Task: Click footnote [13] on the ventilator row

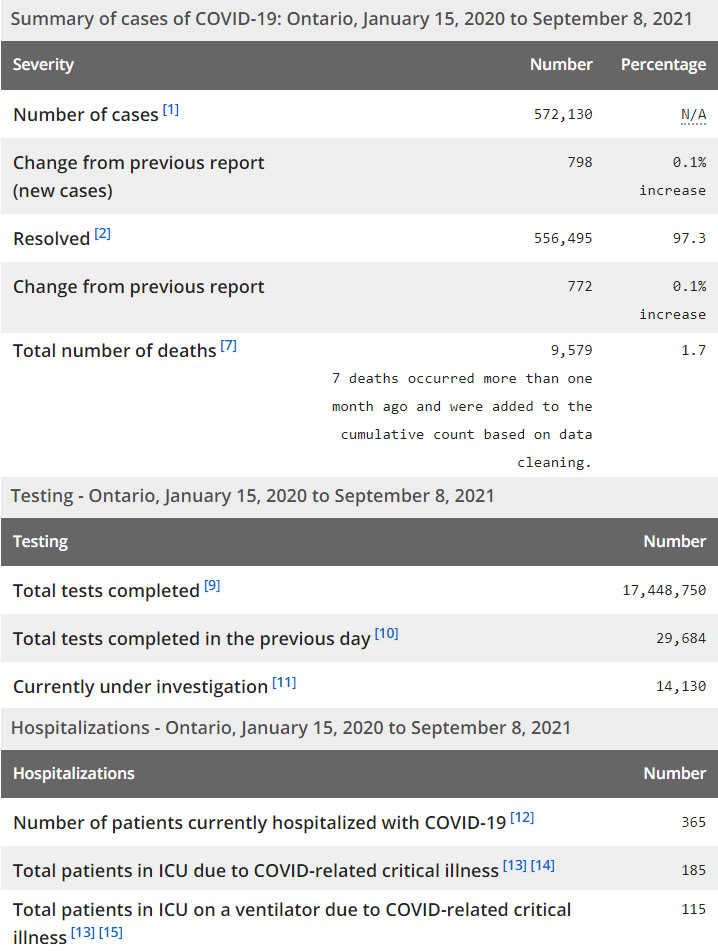Action: pos(82,934)
